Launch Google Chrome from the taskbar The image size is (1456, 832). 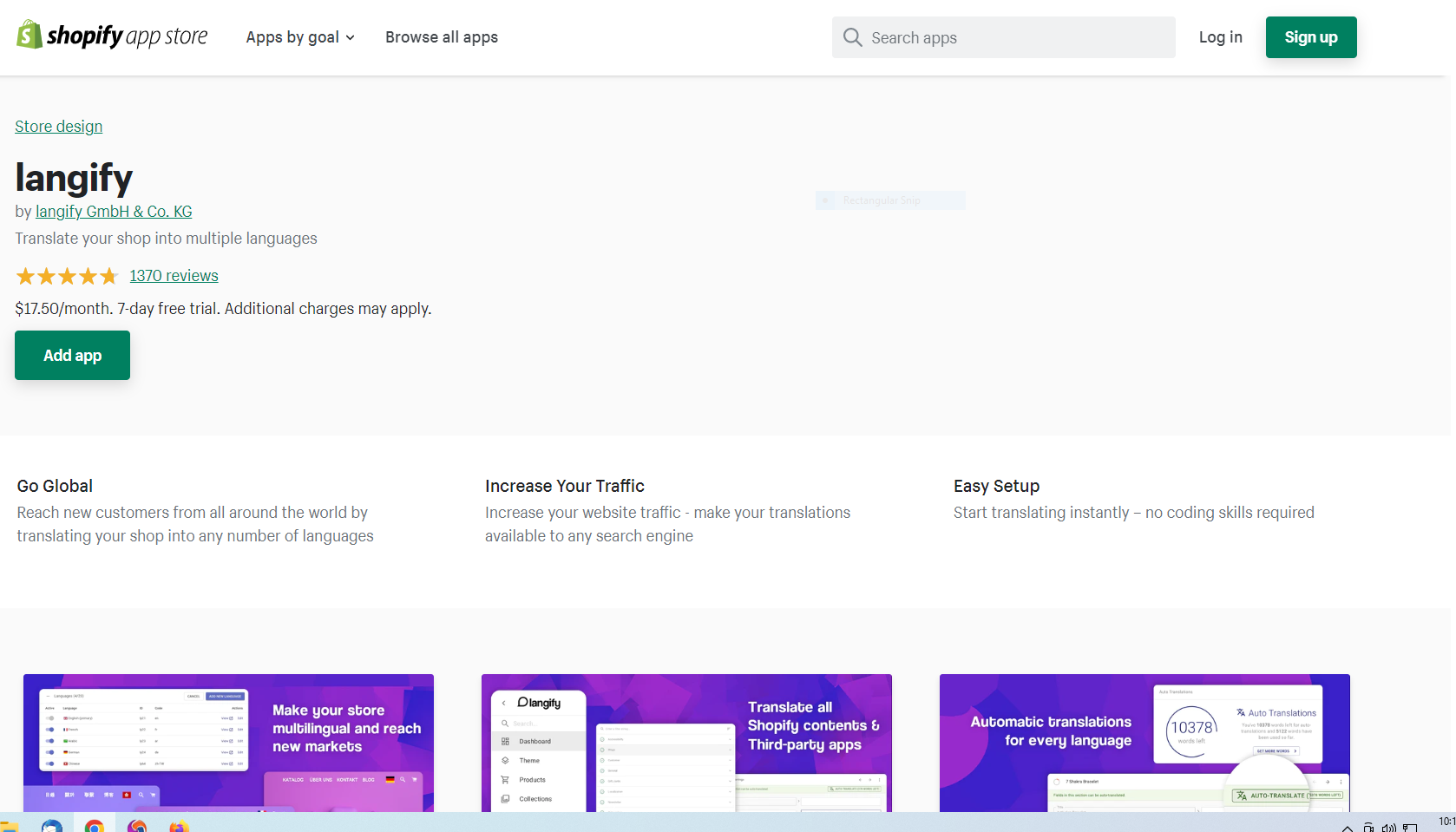coord(95,824)
